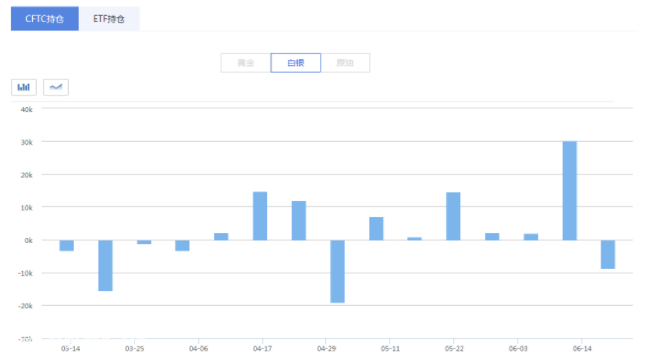Select the 白银 commodity option
Viewport: 649px width, 361px height.
(296, 63)
